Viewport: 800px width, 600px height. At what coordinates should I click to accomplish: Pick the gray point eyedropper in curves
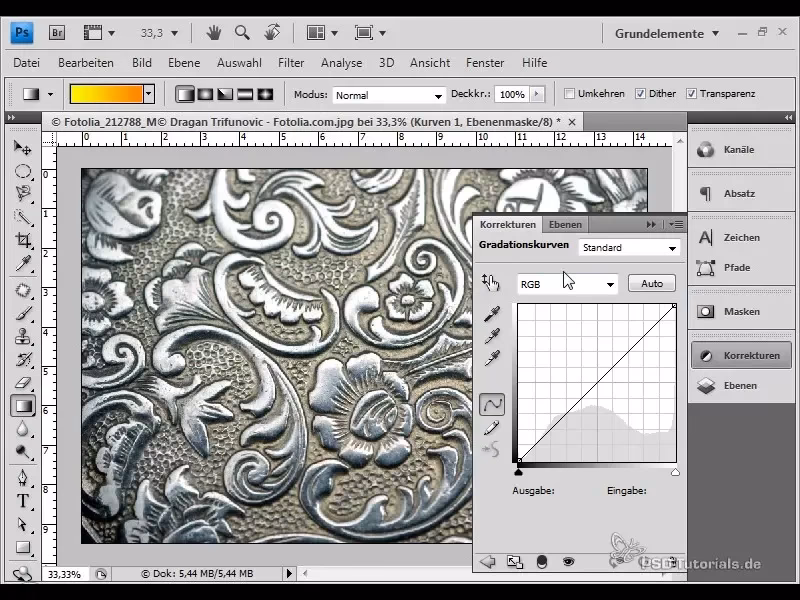pyautogui.click(x=492, y=336)
